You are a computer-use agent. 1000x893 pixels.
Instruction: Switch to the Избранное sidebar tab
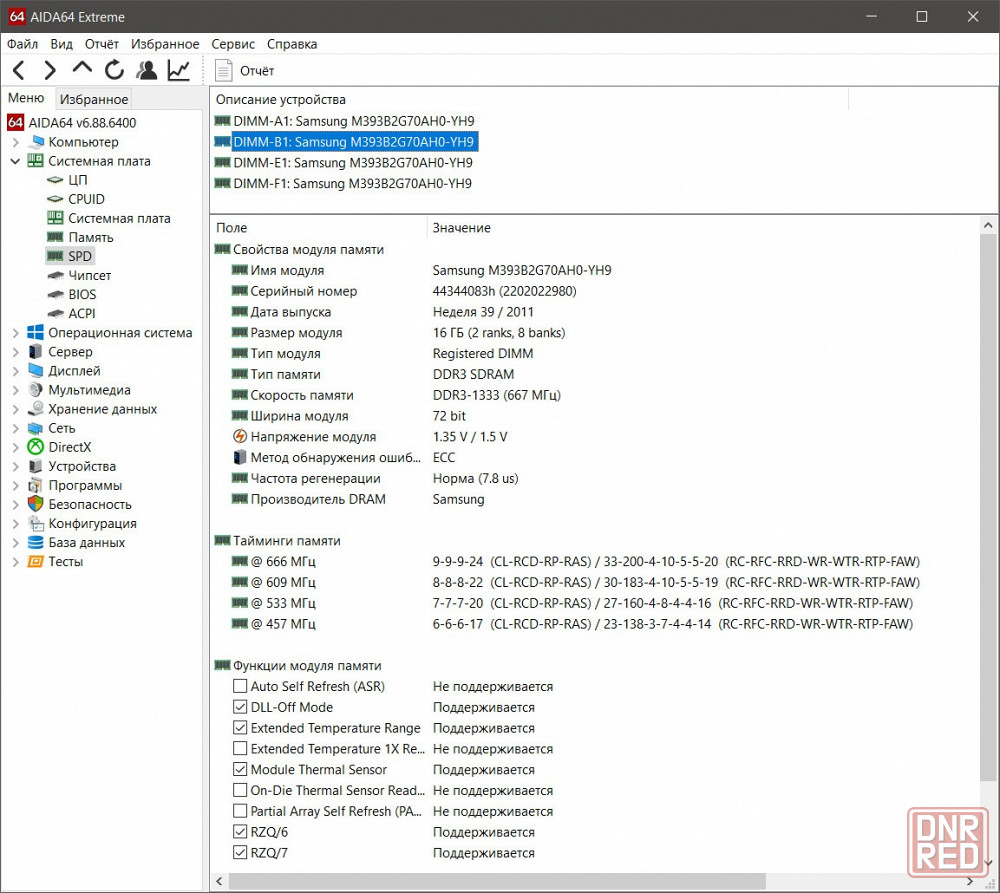click(94, 99)
